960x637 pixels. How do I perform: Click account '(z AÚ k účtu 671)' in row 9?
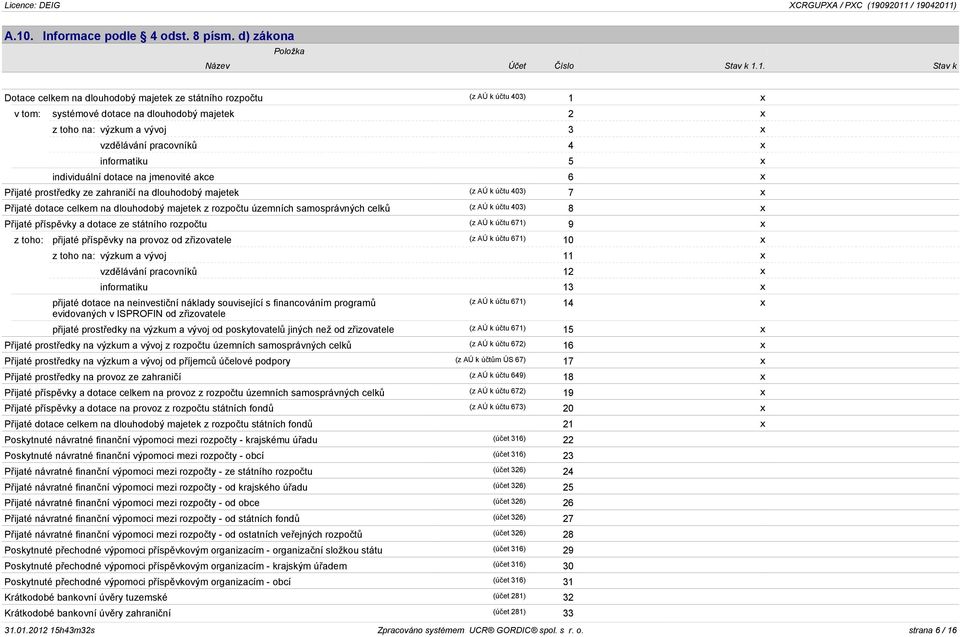coord(497,223)
